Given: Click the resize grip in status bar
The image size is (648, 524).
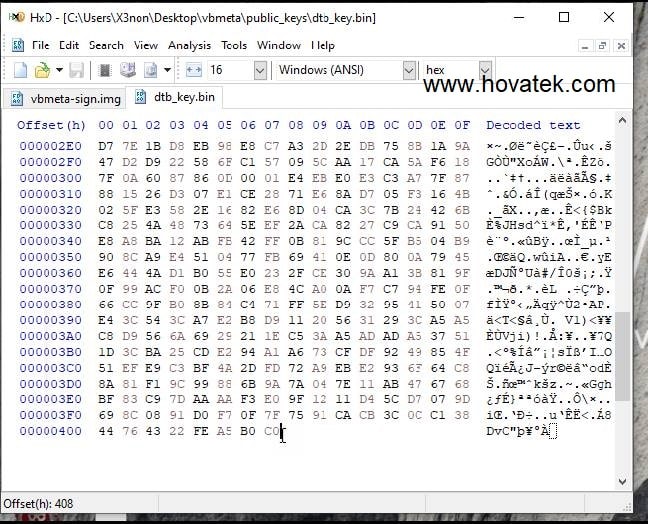Looking at the screenshot, I should [628, 507].
